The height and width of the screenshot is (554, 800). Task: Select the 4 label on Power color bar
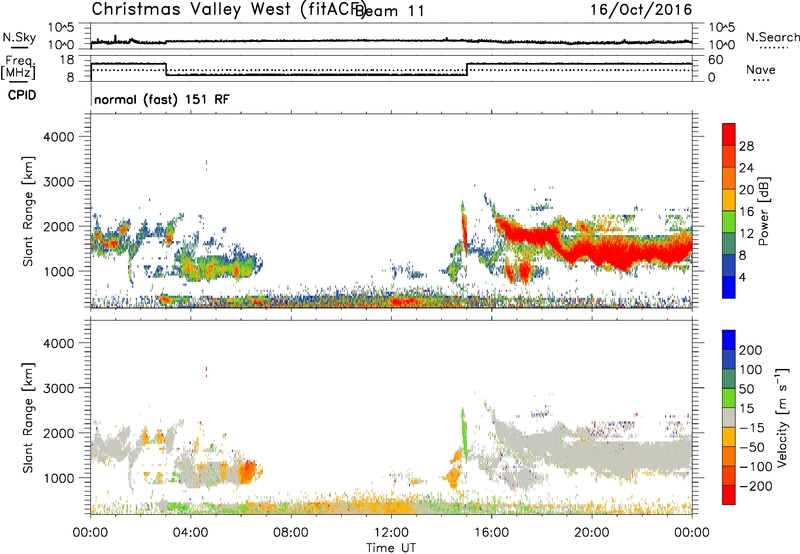[743, 277]
